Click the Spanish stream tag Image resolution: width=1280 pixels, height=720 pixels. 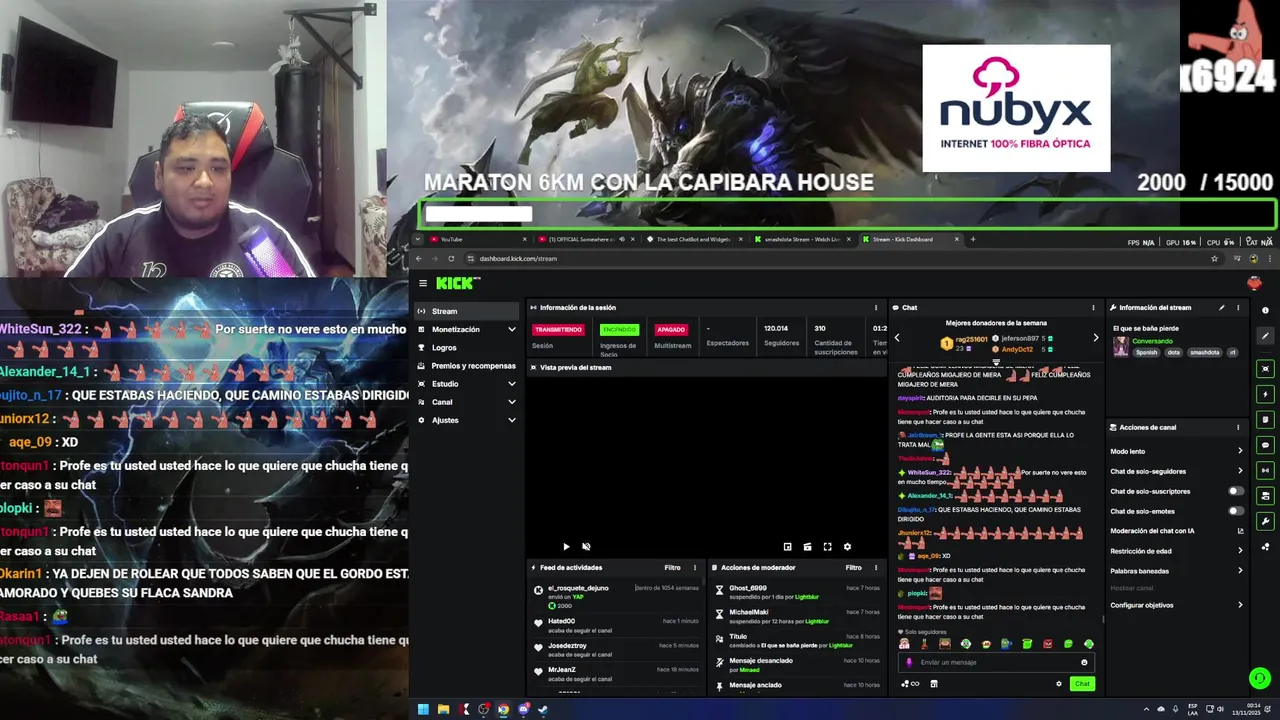tap(1146, 352)
